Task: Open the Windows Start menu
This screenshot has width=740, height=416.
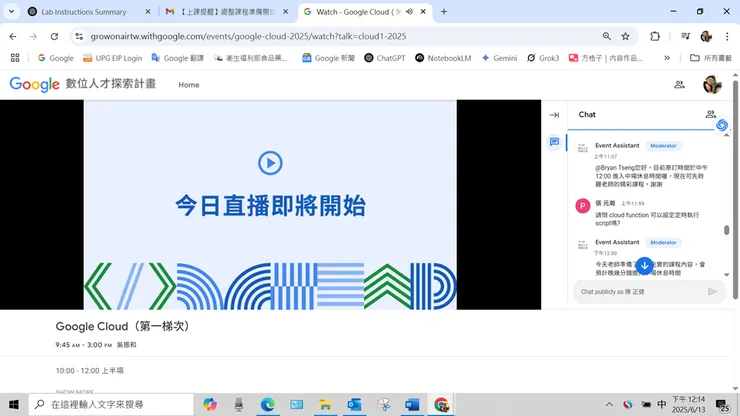Action: tap(14, 405)
